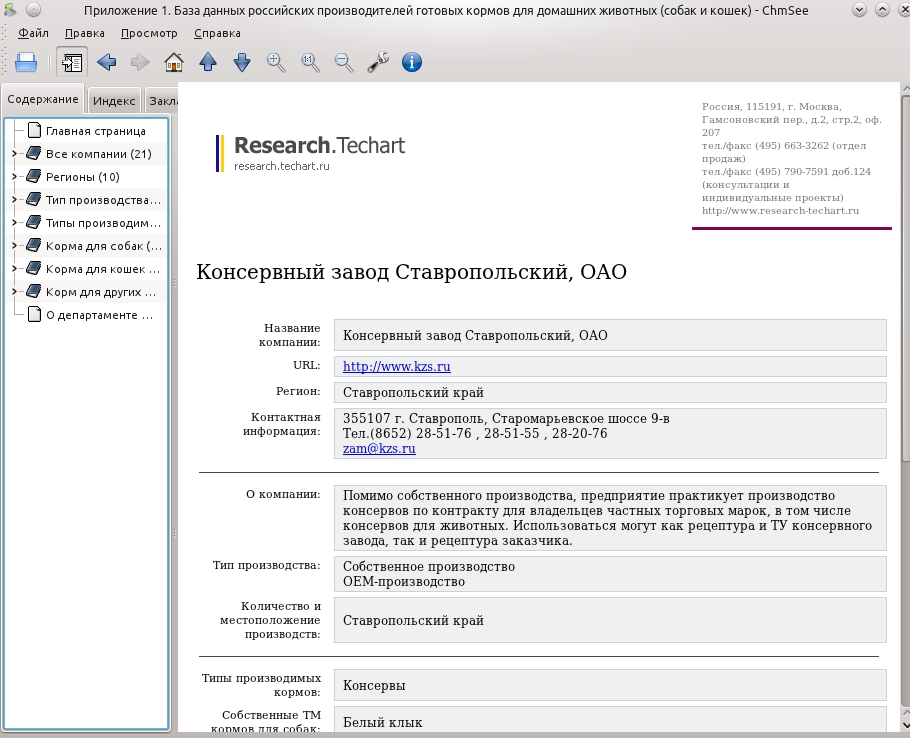910x738 pixels.
Task: Click the Research.Techart logo
Action: tap(311, 153)
